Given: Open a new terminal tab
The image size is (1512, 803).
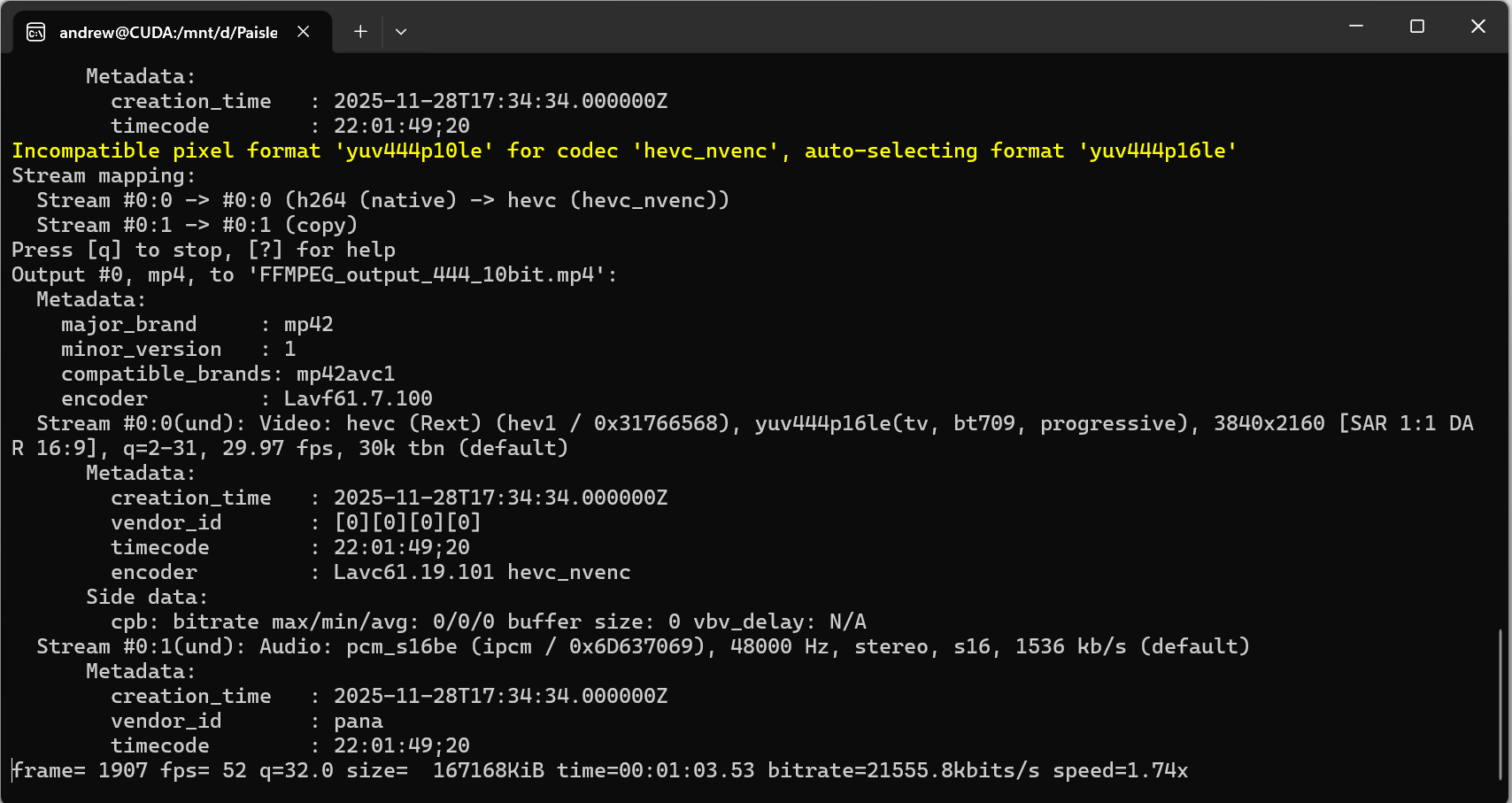Looking at the screenshot, I should 360,32.
